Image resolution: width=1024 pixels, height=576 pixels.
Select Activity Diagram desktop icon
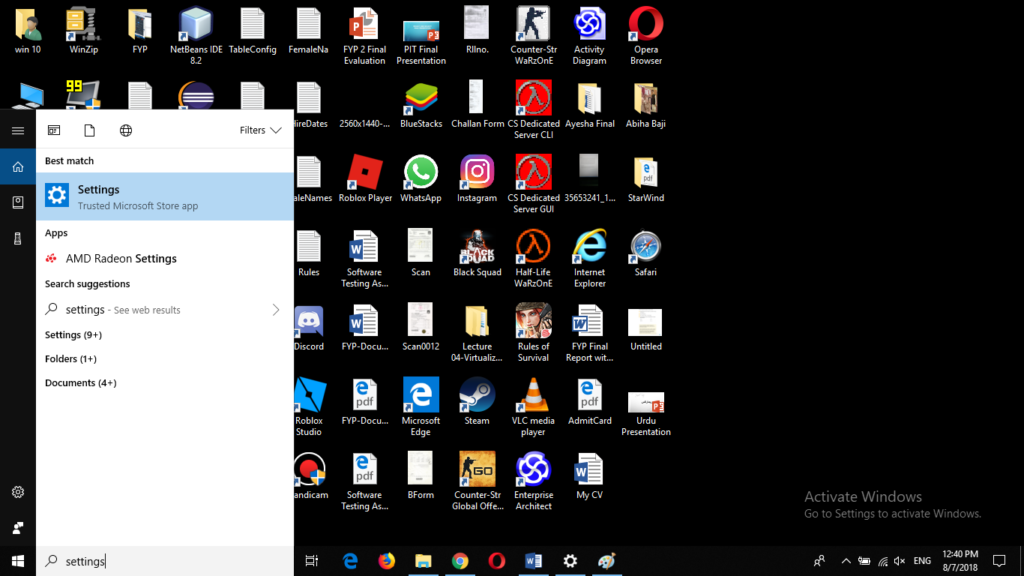[589, 36]
